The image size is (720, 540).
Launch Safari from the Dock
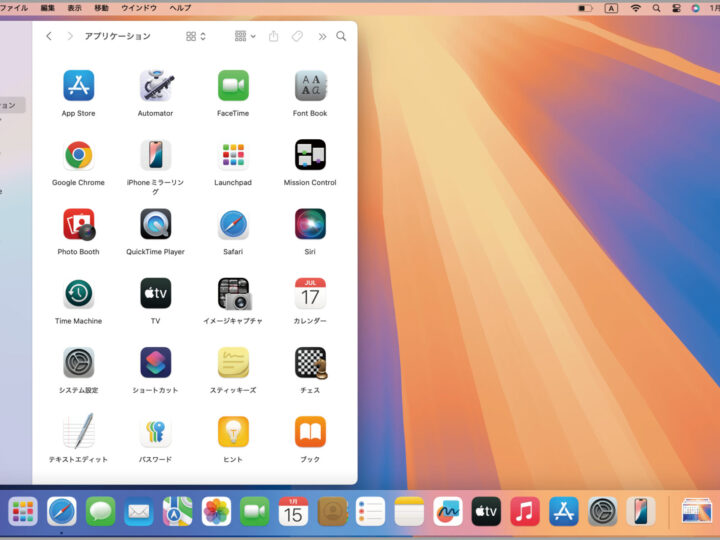pyautogui.click(x=62, y=511)
